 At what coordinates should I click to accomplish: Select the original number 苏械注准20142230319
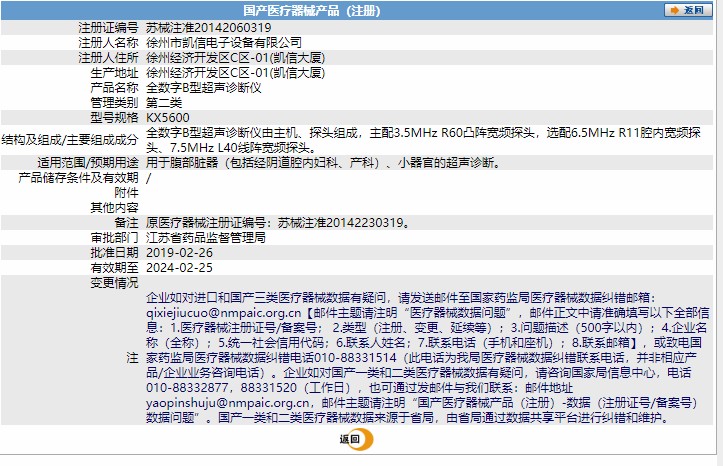[340, 223]
